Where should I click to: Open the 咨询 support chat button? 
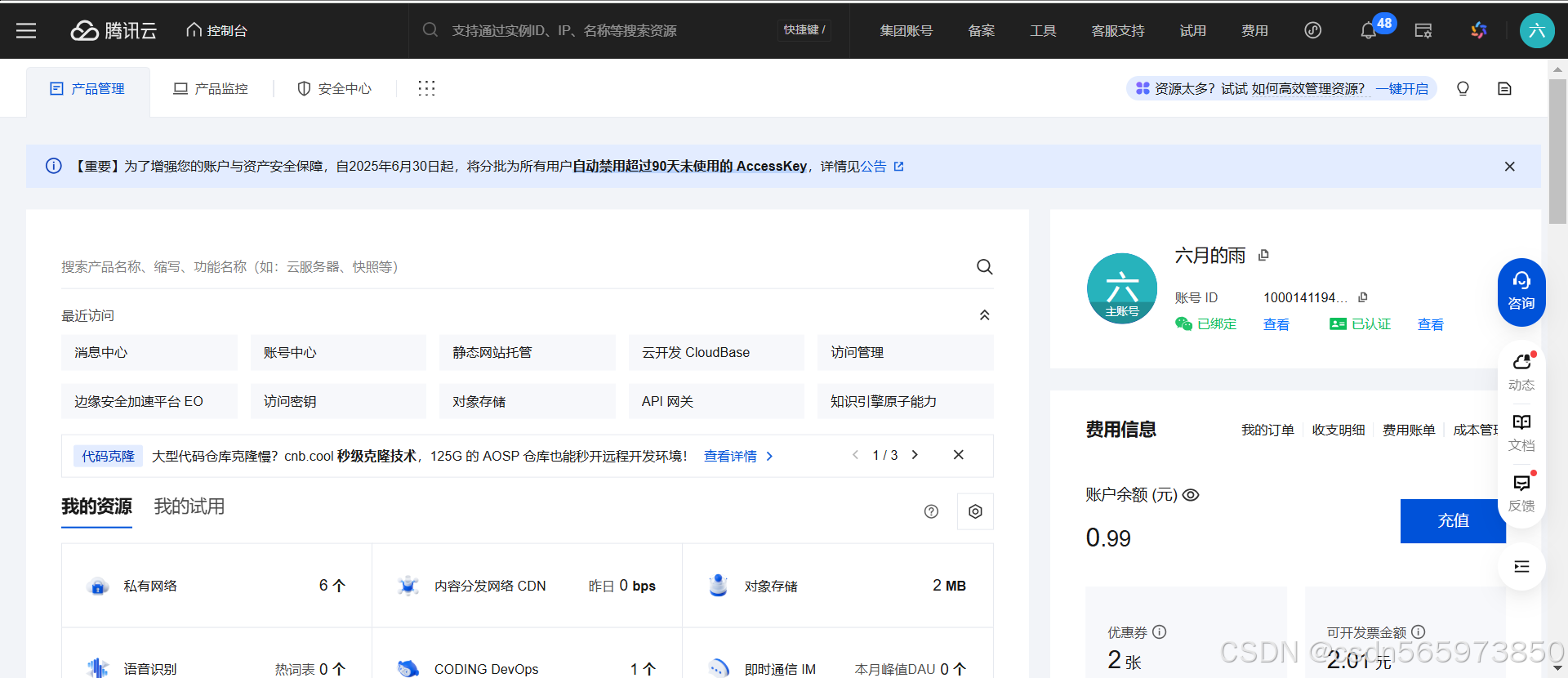coord(1521,292)
